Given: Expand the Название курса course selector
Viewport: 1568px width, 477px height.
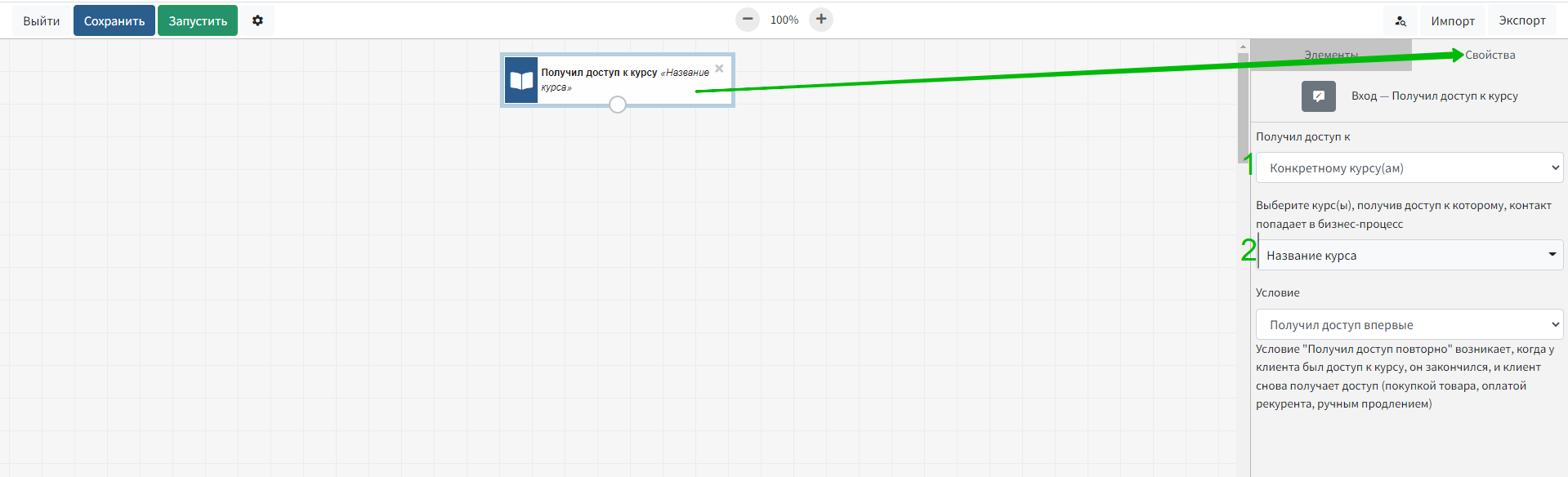Looking at the screenshot, I should (x=1410, y=256).
